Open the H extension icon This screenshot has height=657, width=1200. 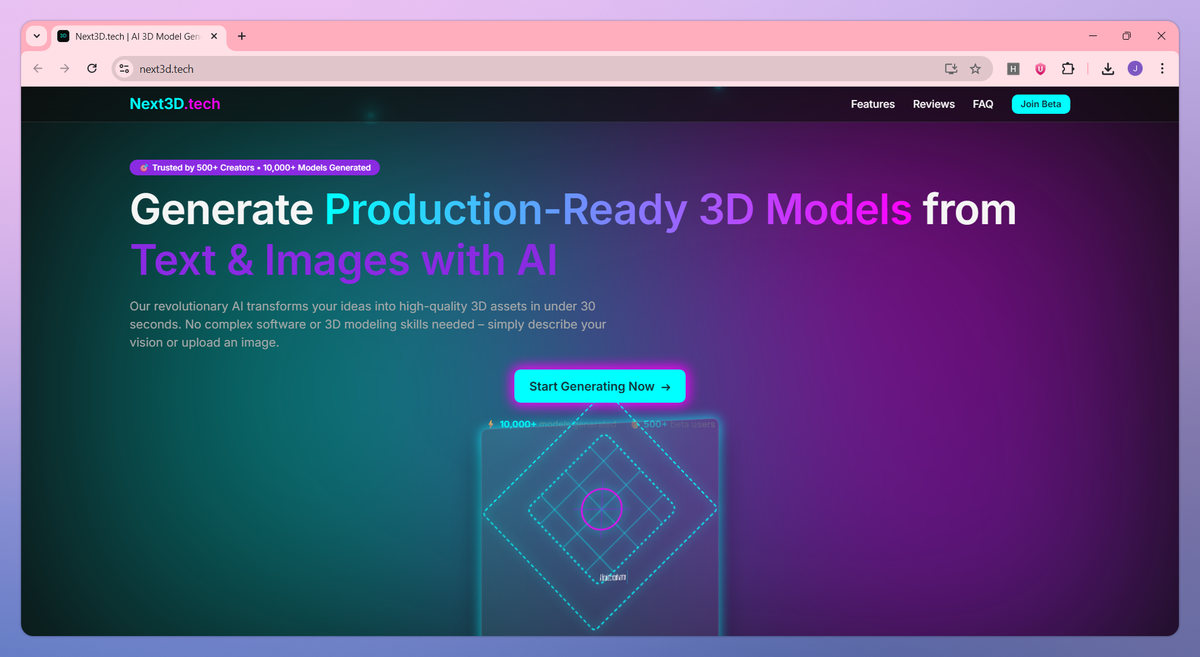coord(1013,69)
